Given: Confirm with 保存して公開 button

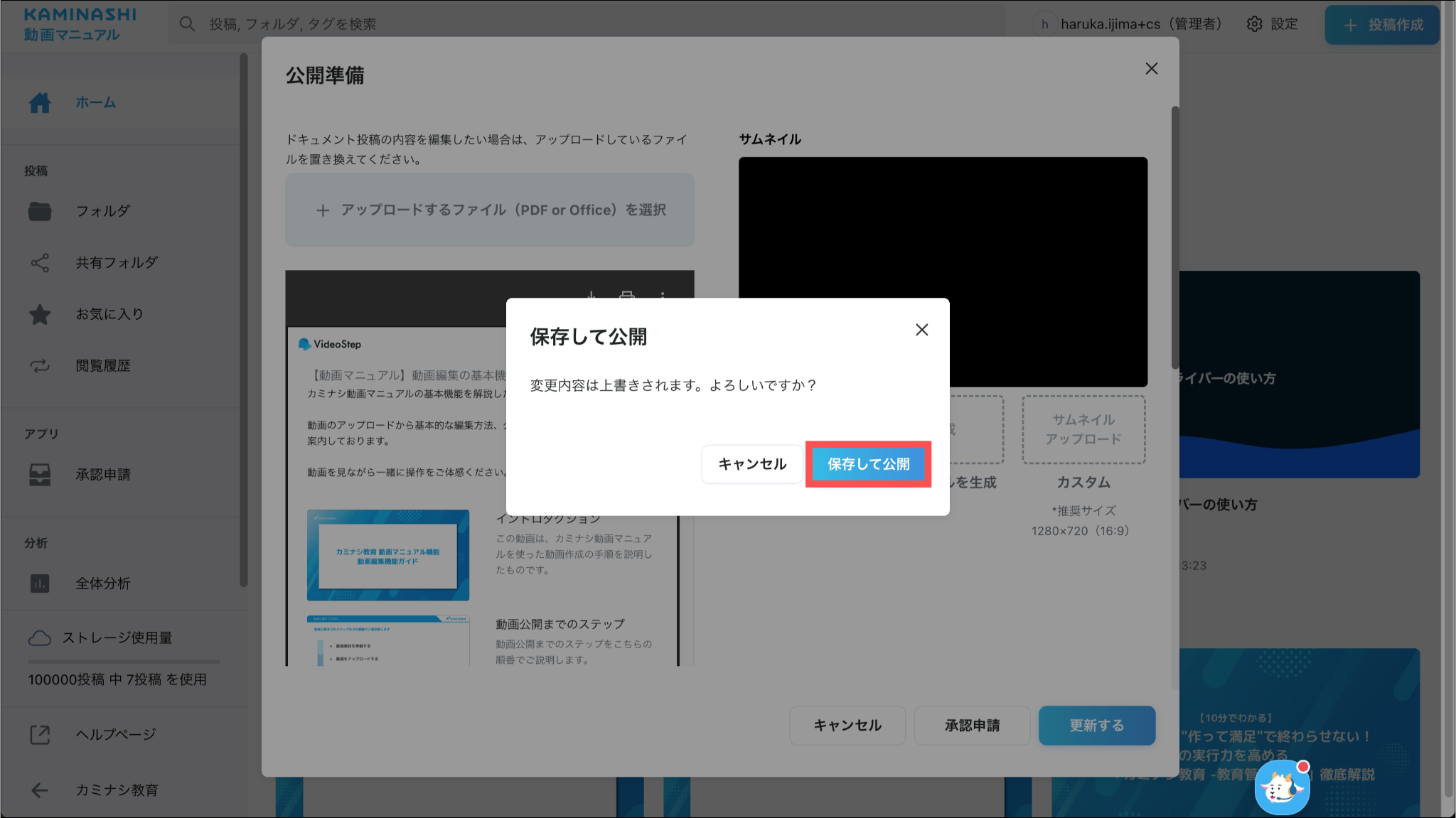Looking at the screenshot, I should (x=868, y=464).
